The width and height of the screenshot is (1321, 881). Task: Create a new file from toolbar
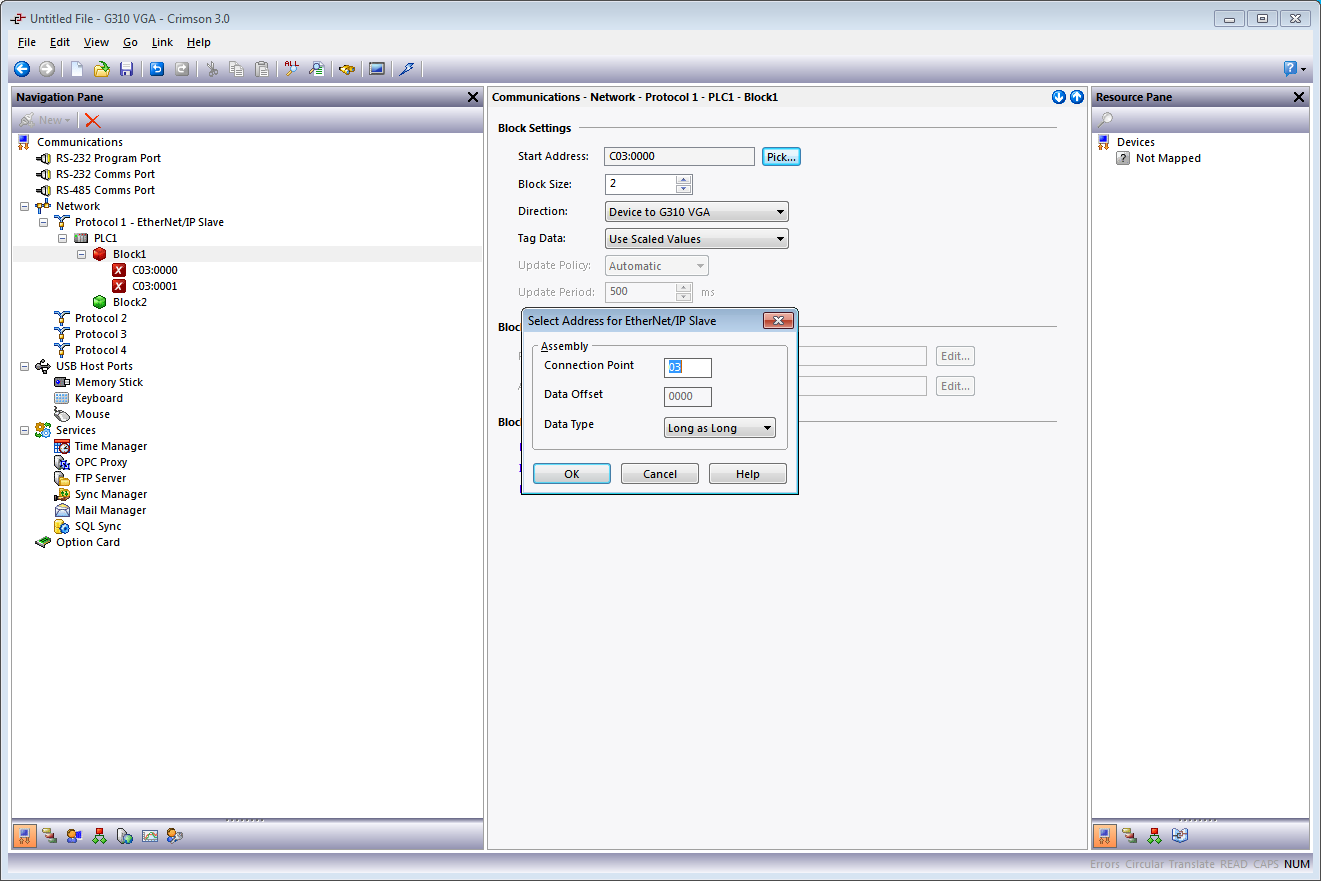[77, 69]
